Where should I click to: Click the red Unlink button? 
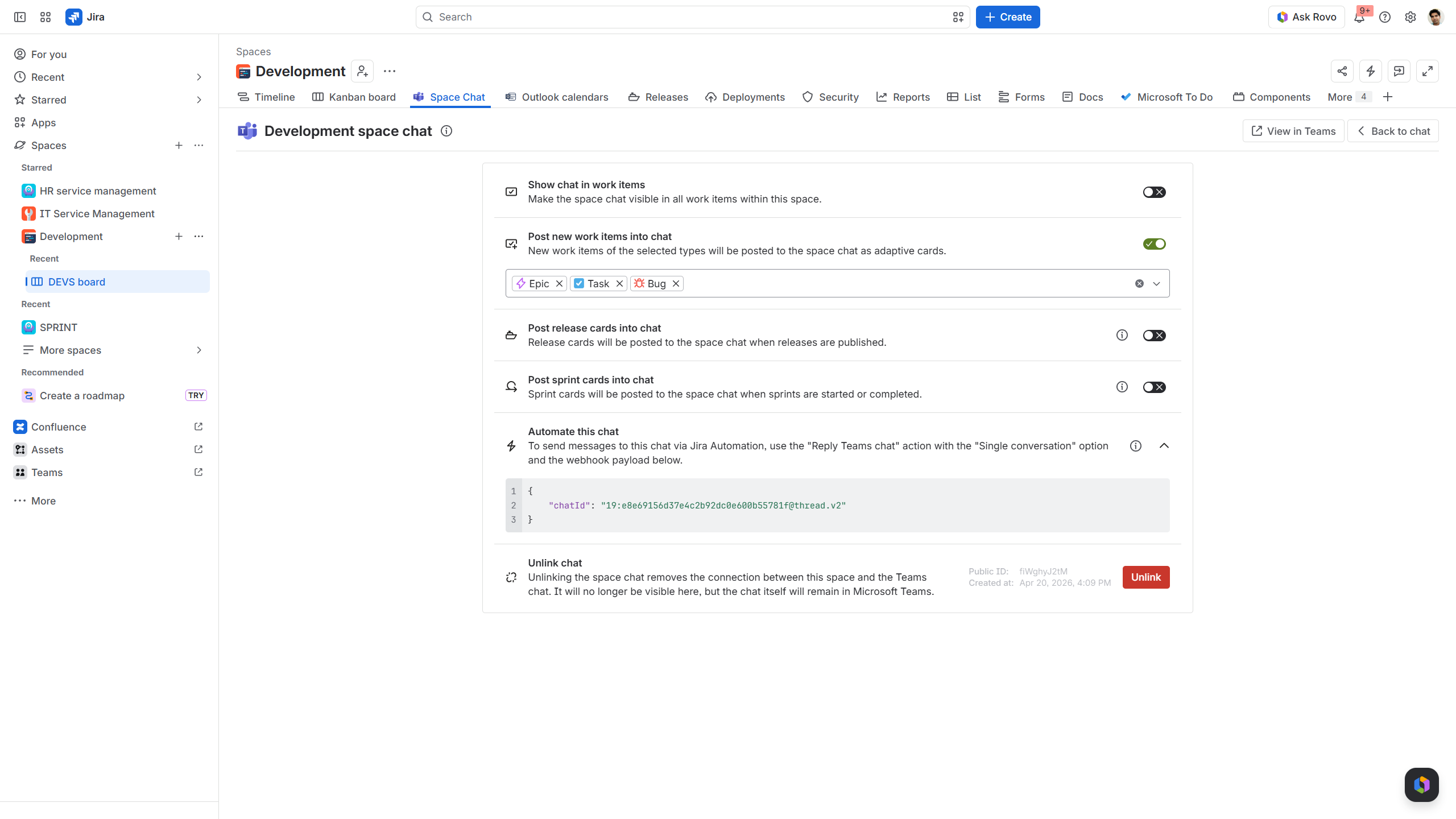(1145, 577)
